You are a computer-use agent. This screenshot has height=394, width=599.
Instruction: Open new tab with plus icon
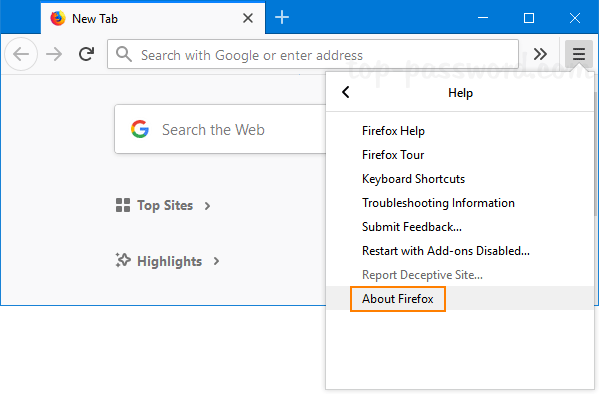pyautogui.click(x=282, y=18)
